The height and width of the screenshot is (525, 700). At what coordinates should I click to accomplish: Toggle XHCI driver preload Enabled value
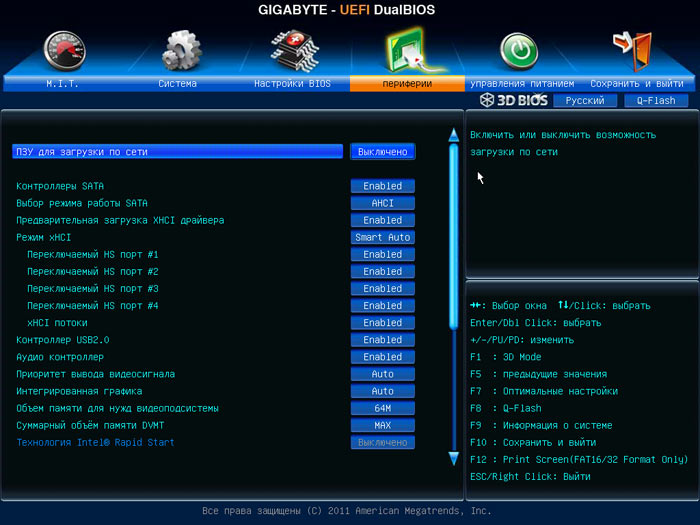(383, 220)
